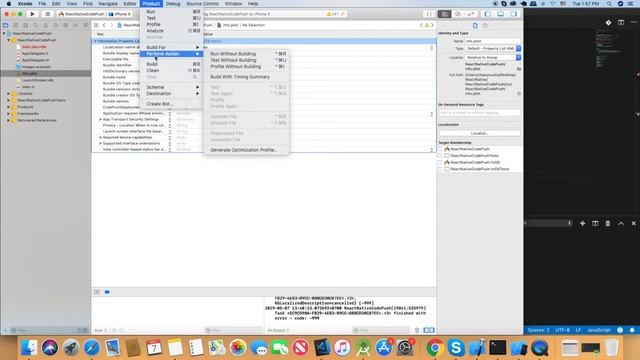Expand App Transport Security Settings row
This screenshot has height=360, width=640.
[100, 120]
